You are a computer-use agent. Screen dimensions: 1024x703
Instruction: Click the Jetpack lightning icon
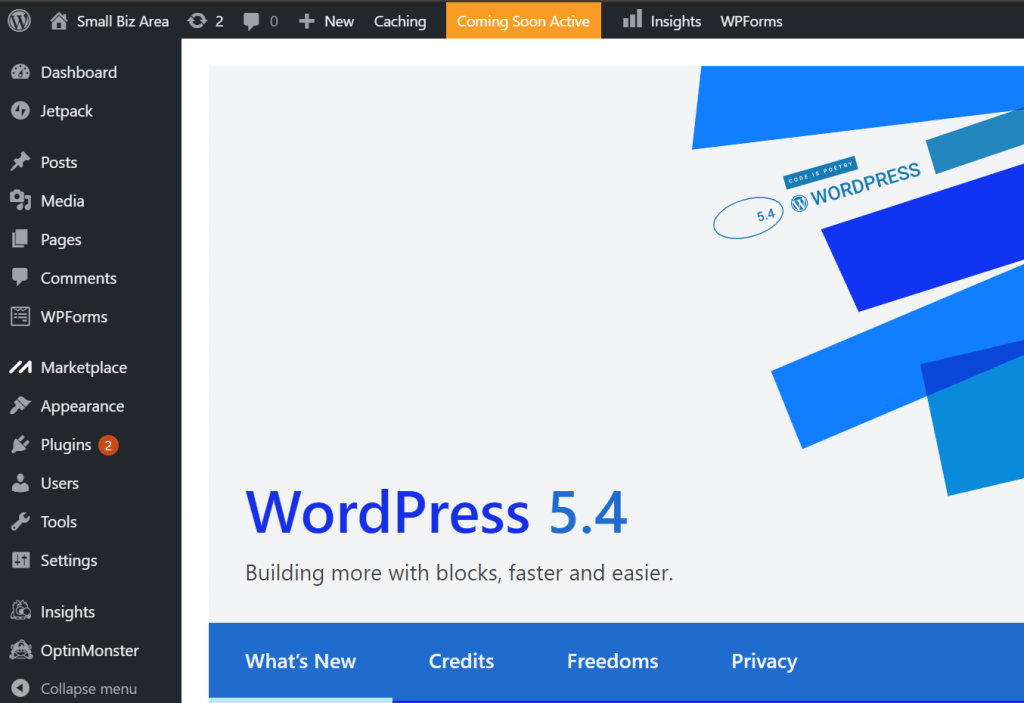click(20, 110)
